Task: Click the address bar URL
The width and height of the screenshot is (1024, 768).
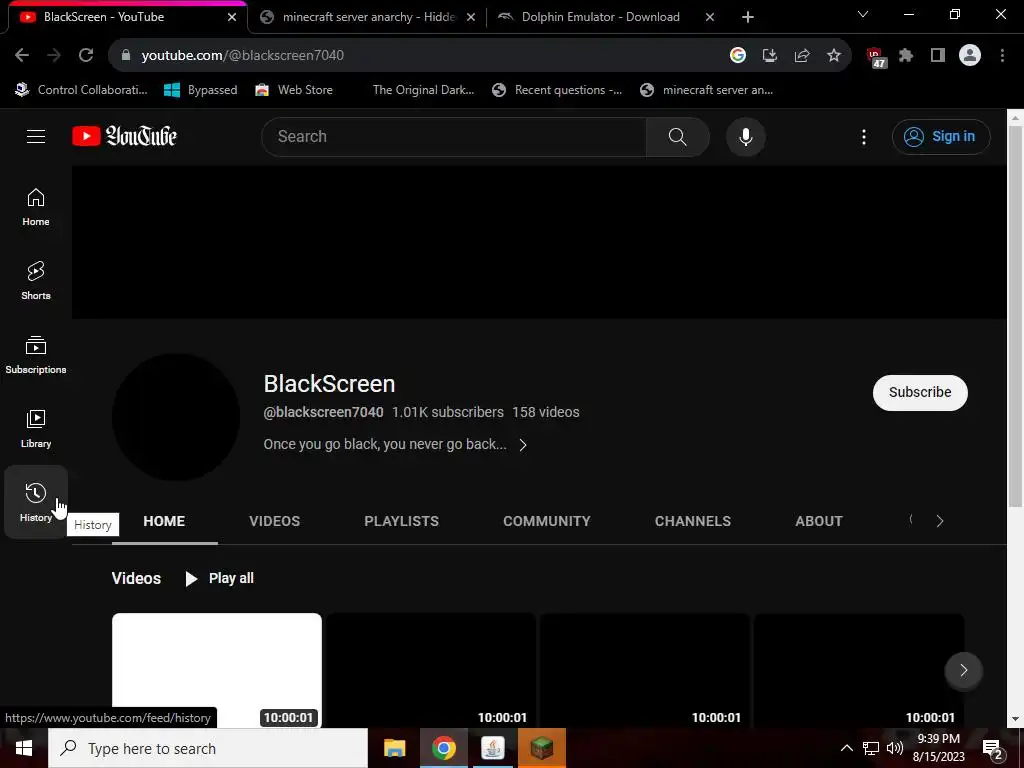Action: (242, 56)
